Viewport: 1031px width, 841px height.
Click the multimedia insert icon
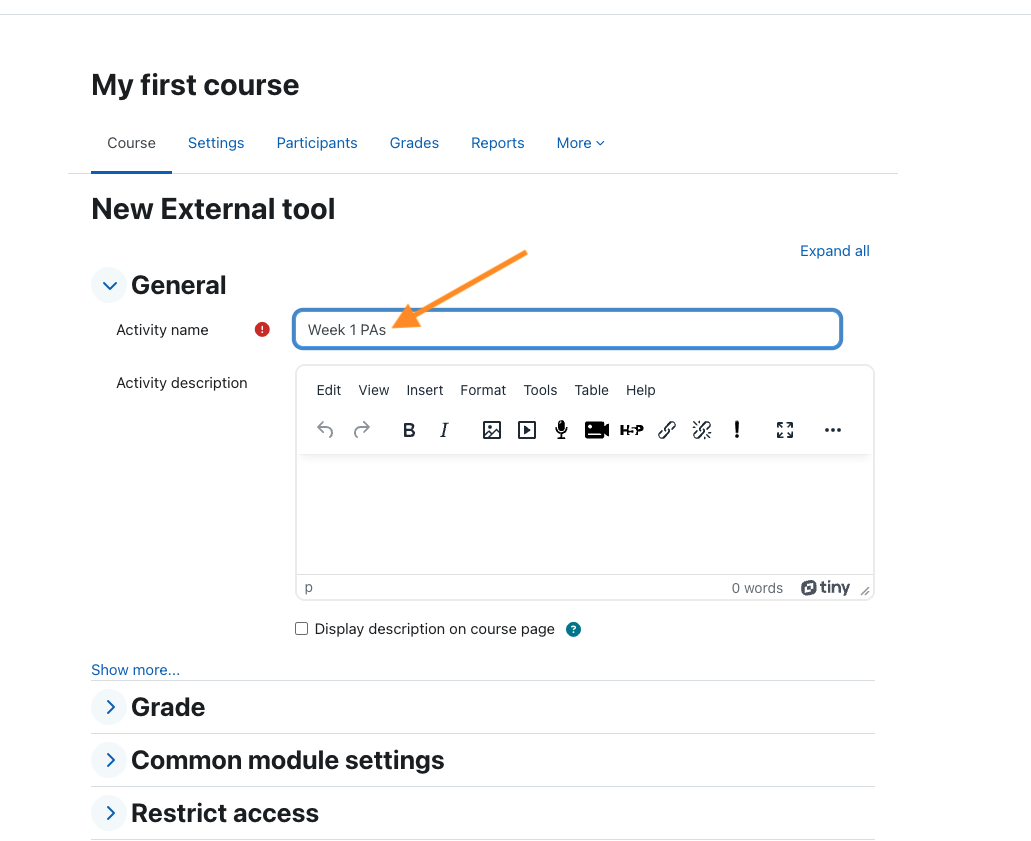(x=527, y=430)
